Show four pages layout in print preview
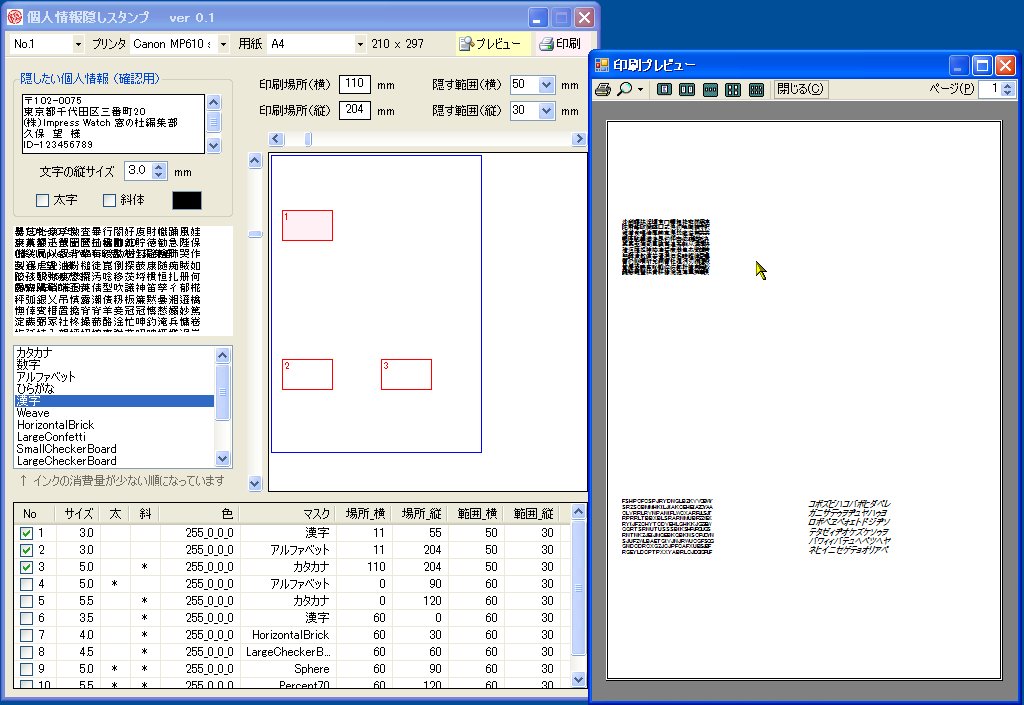Viewport: 1024px width, 705px height. [x=733, y=89]
